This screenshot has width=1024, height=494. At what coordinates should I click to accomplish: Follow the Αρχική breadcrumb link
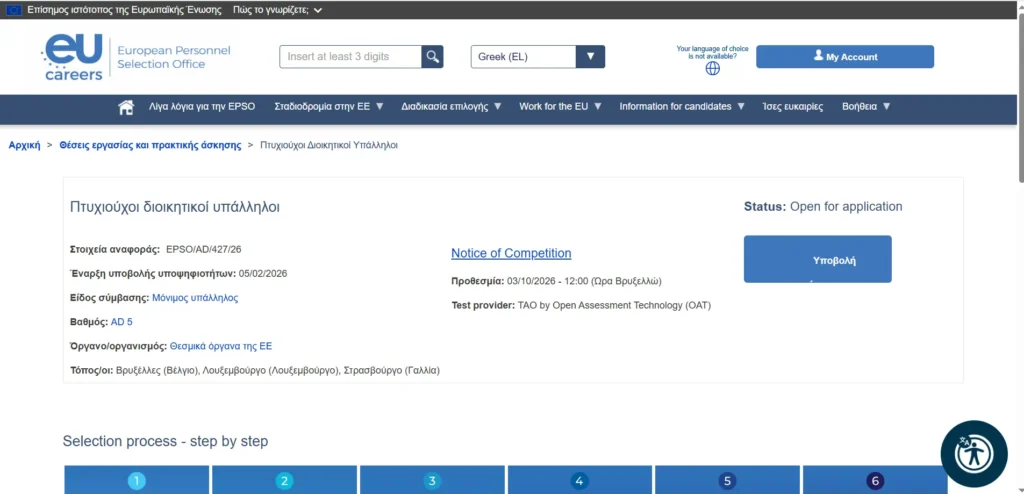pos(24,145)
